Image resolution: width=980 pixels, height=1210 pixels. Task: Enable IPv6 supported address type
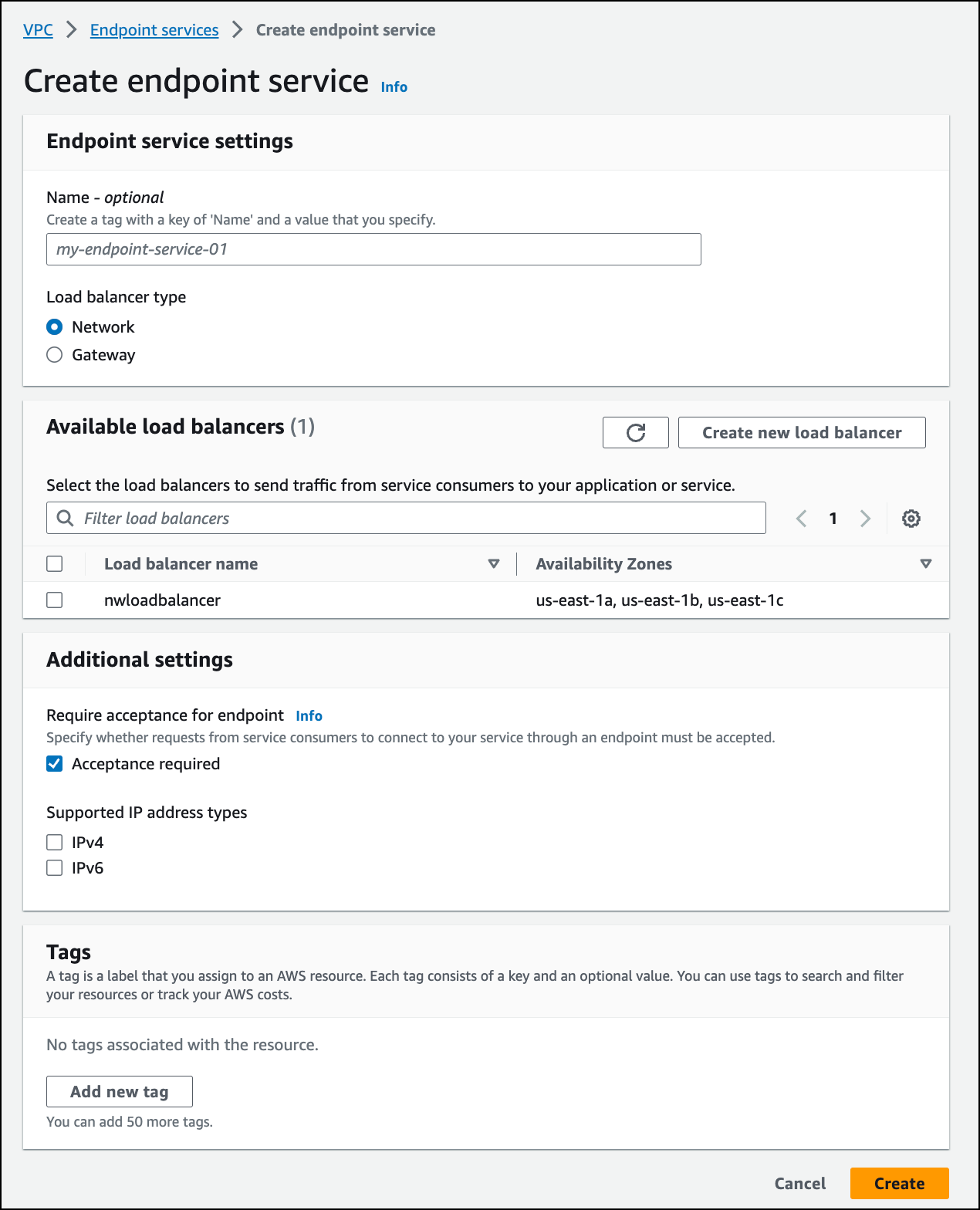54,867
